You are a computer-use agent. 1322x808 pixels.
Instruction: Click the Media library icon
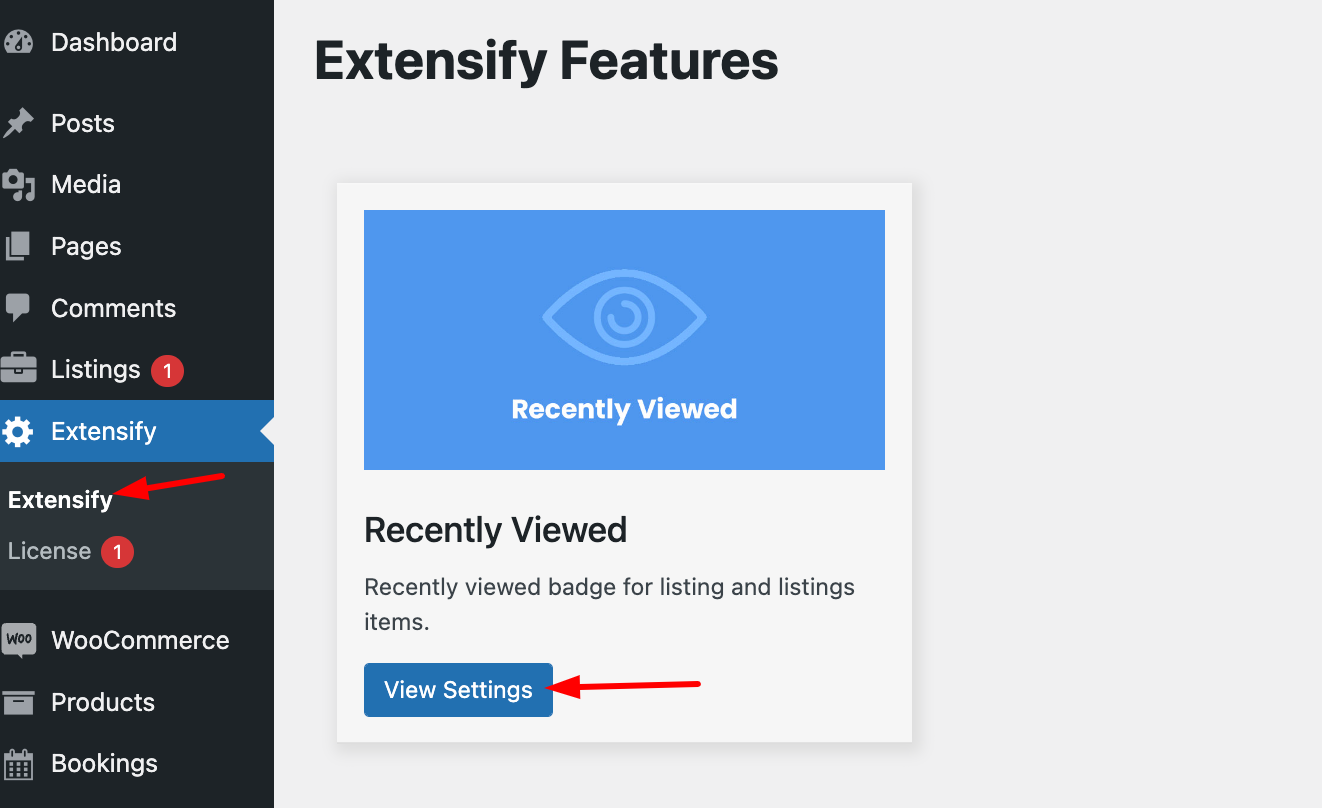click(x=21, y=184)
